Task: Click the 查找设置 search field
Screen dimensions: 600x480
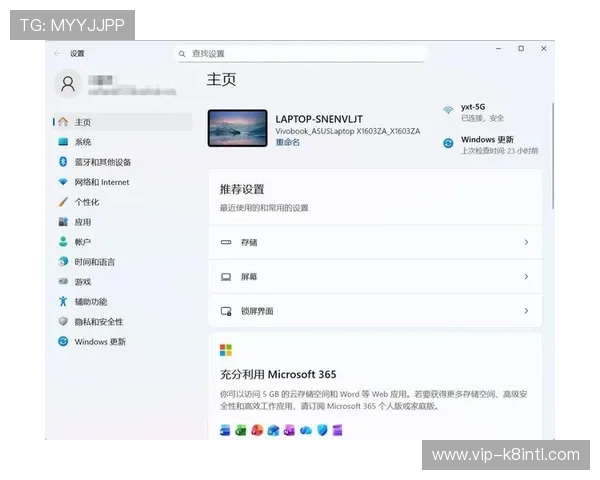Action: [x=301, y=54]
